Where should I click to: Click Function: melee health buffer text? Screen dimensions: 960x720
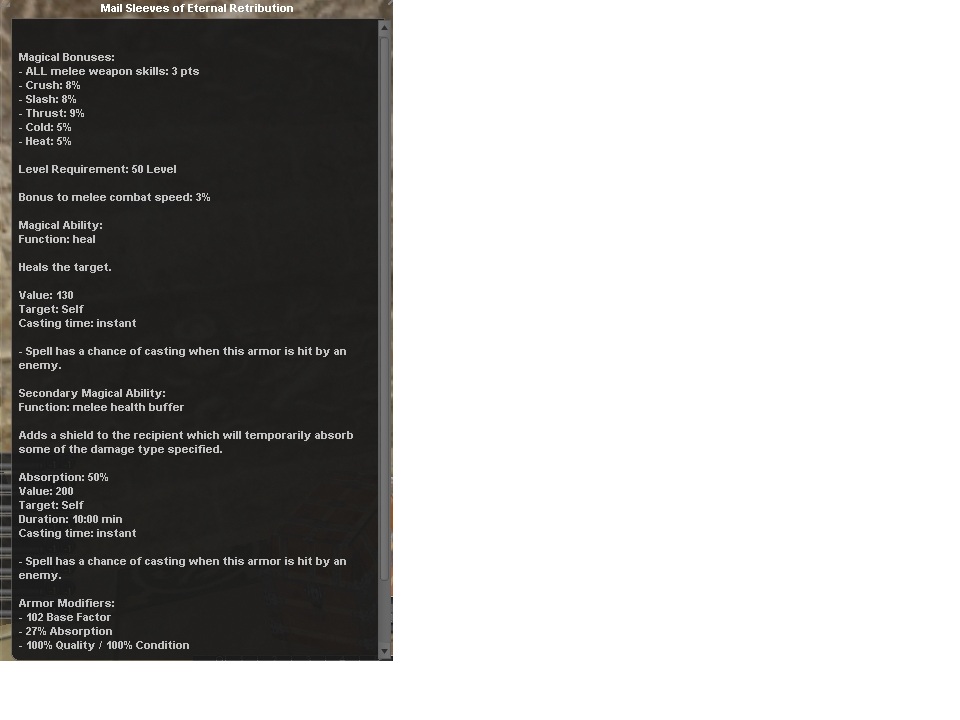(101, 407)
